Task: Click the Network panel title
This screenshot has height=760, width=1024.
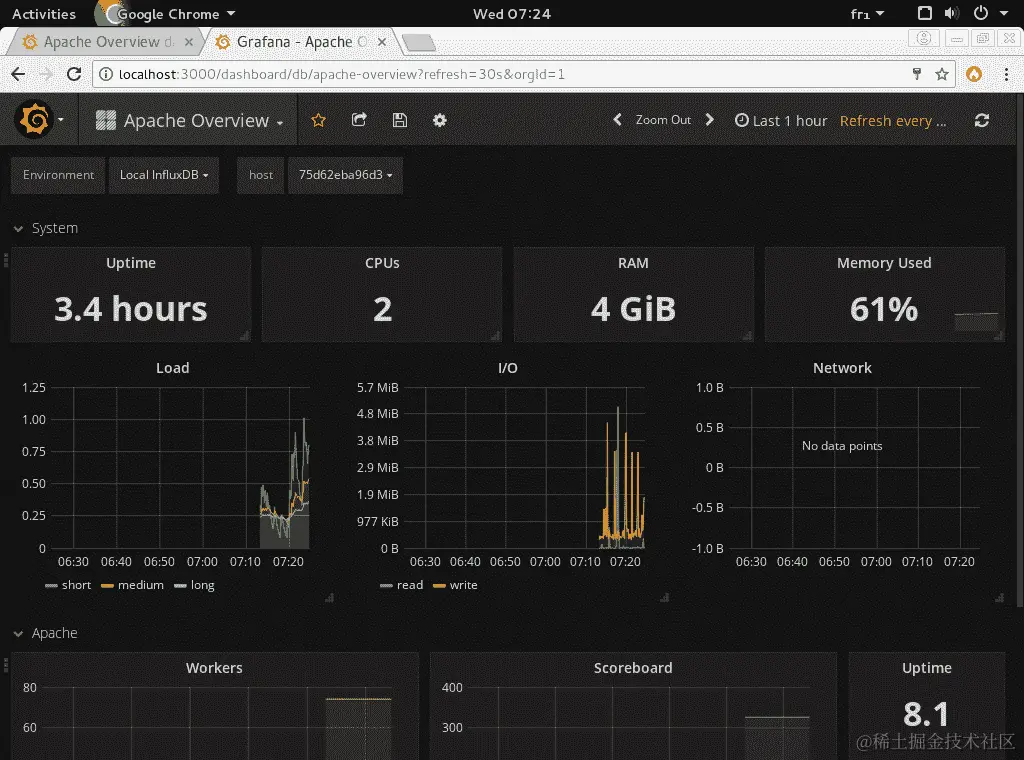Action: pyautogui.click(x=842, y=368)
